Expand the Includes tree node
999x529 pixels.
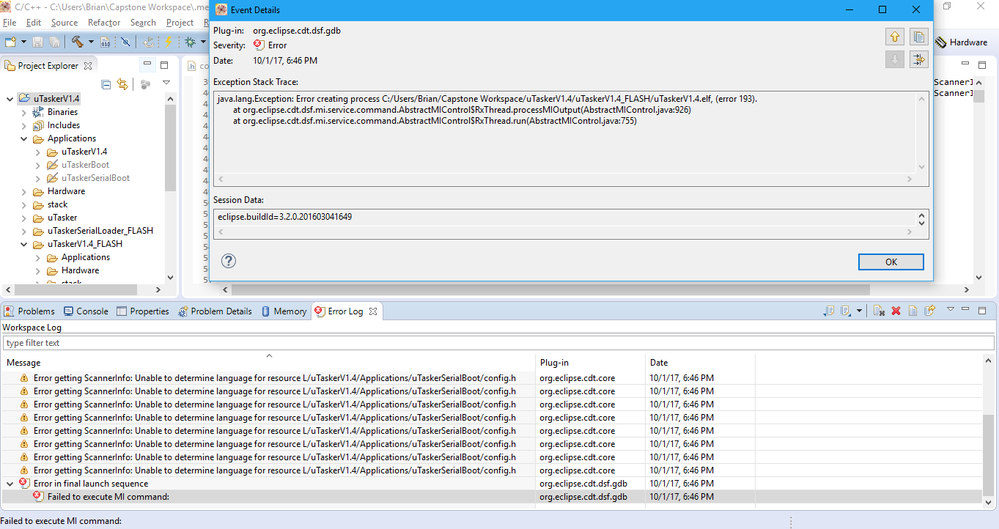pos(24,126)
